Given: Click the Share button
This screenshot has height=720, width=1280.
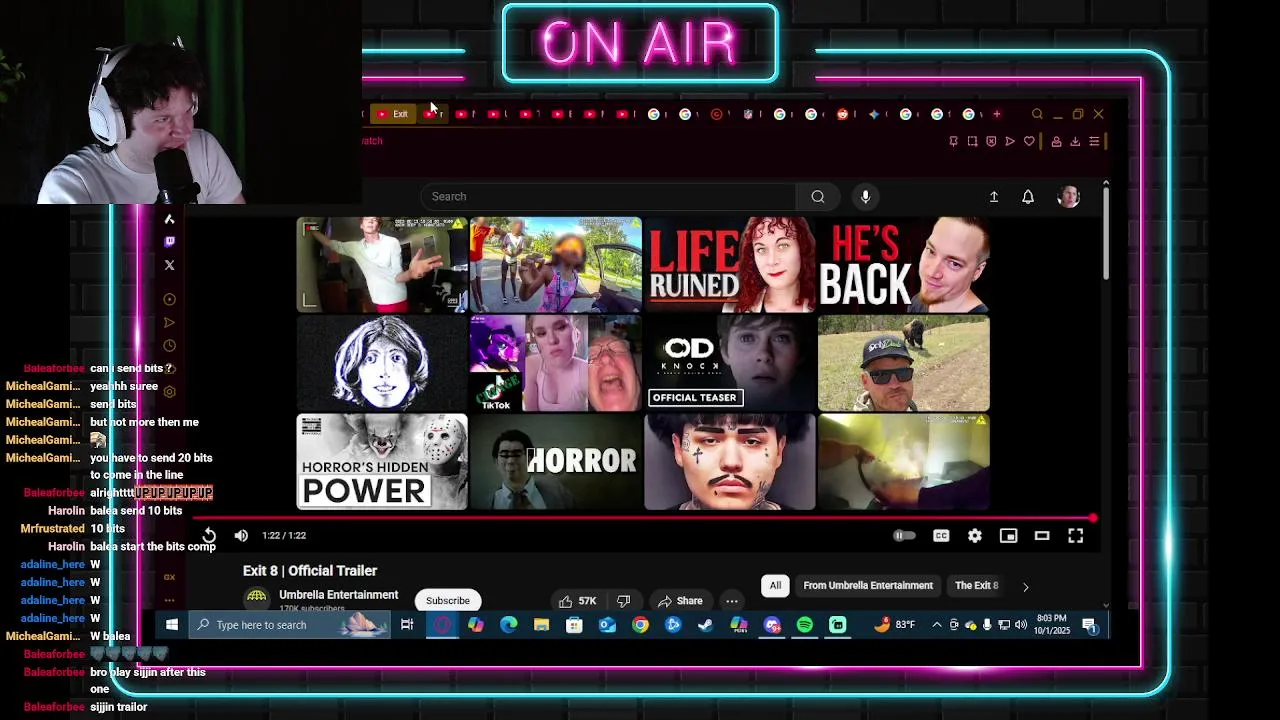Looking at the screenshot, I should tap(680, 601).
